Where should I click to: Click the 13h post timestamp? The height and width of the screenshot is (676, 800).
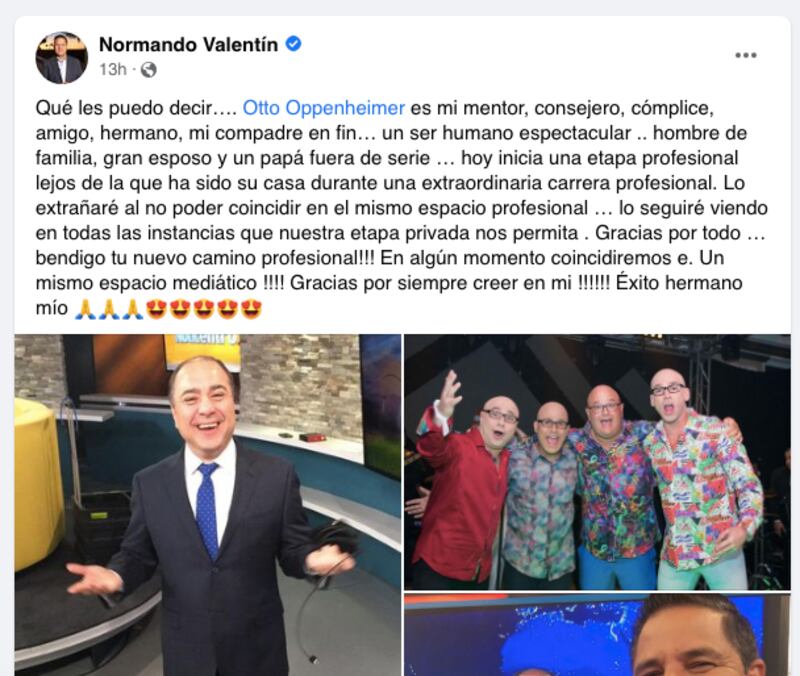coord(113,69)
